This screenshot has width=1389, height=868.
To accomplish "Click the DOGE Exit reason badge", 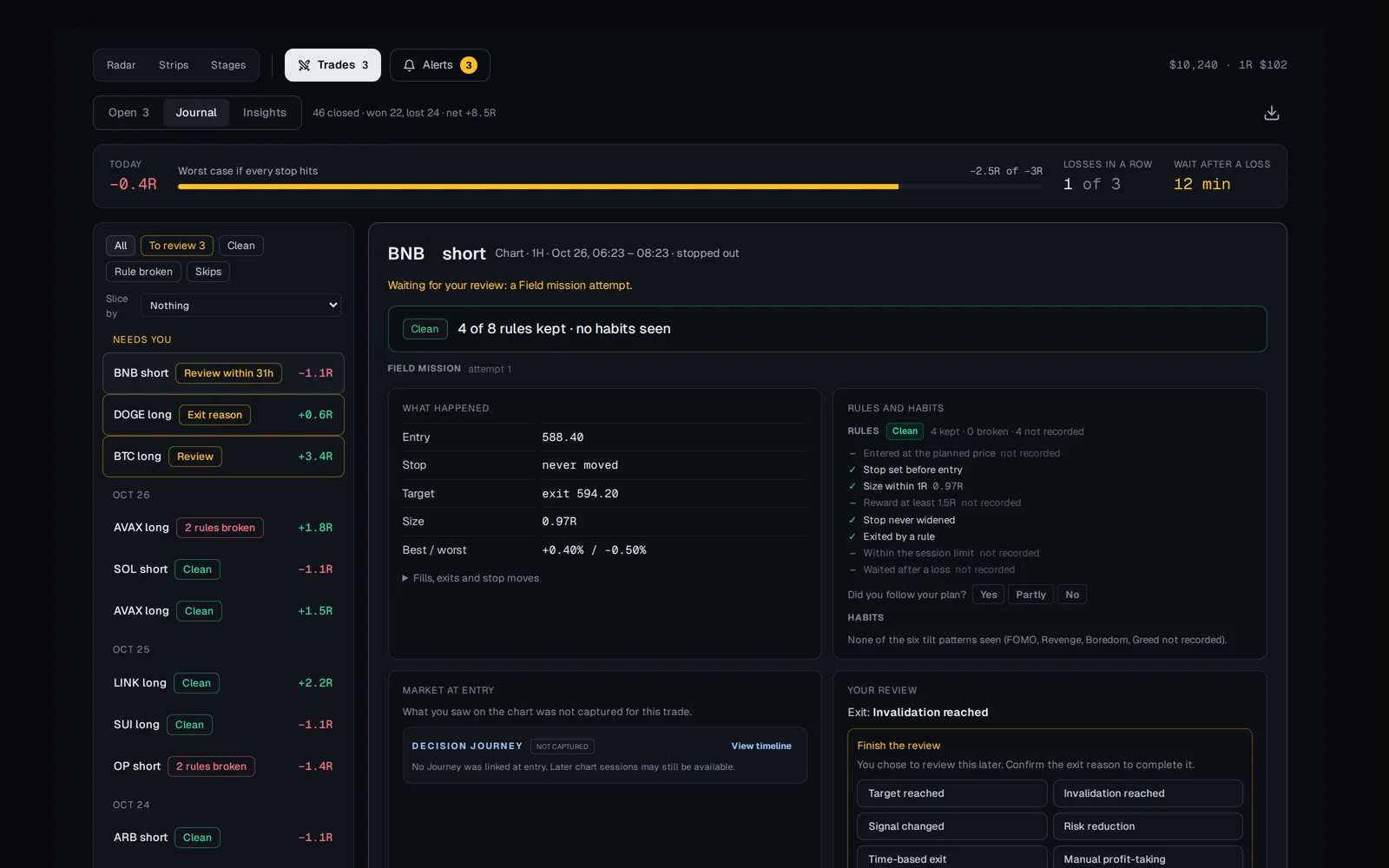I will [214, 415].
